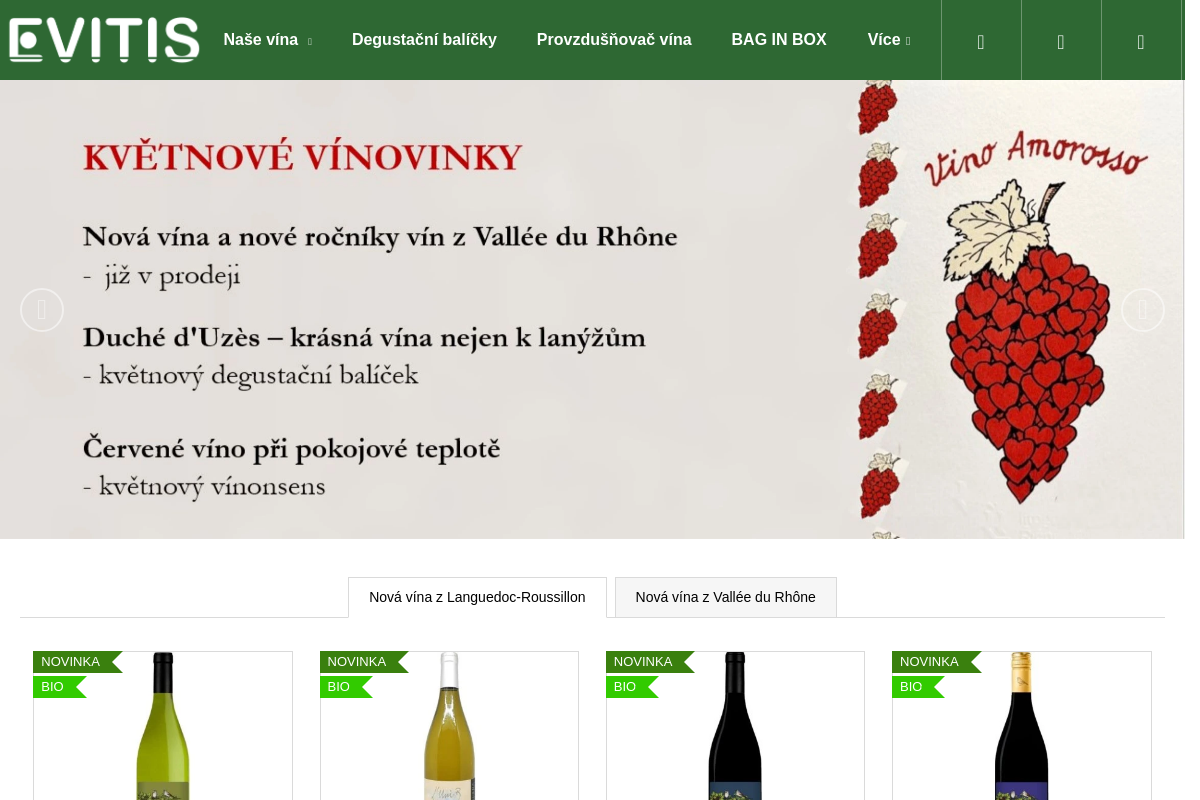
Task: Advance the banner with right carousel arrow
Action: 1143,310
